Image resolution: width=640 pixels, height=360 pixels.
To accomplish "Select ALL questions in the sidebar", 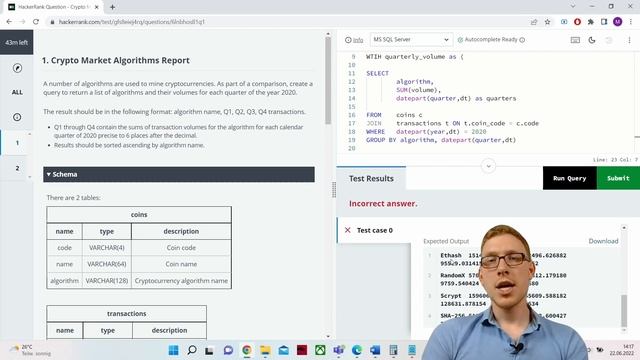I will coord(17,92).
